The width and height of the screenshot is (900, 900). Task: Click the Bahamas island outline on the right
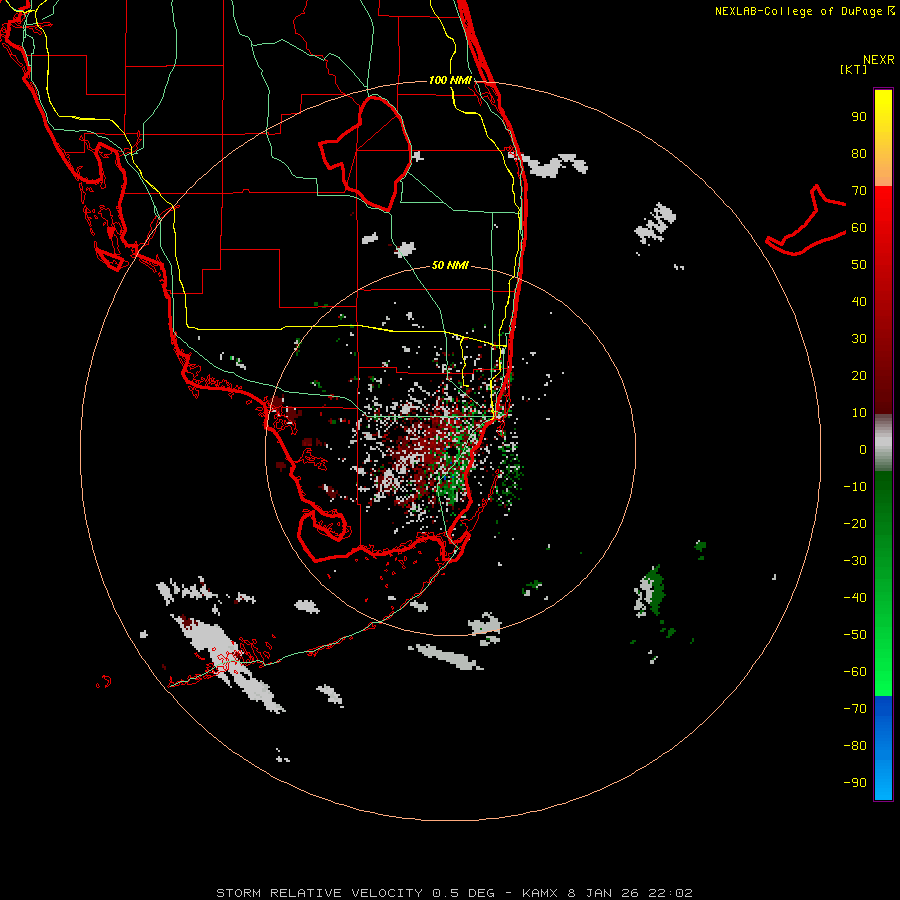tap(806, 220)
